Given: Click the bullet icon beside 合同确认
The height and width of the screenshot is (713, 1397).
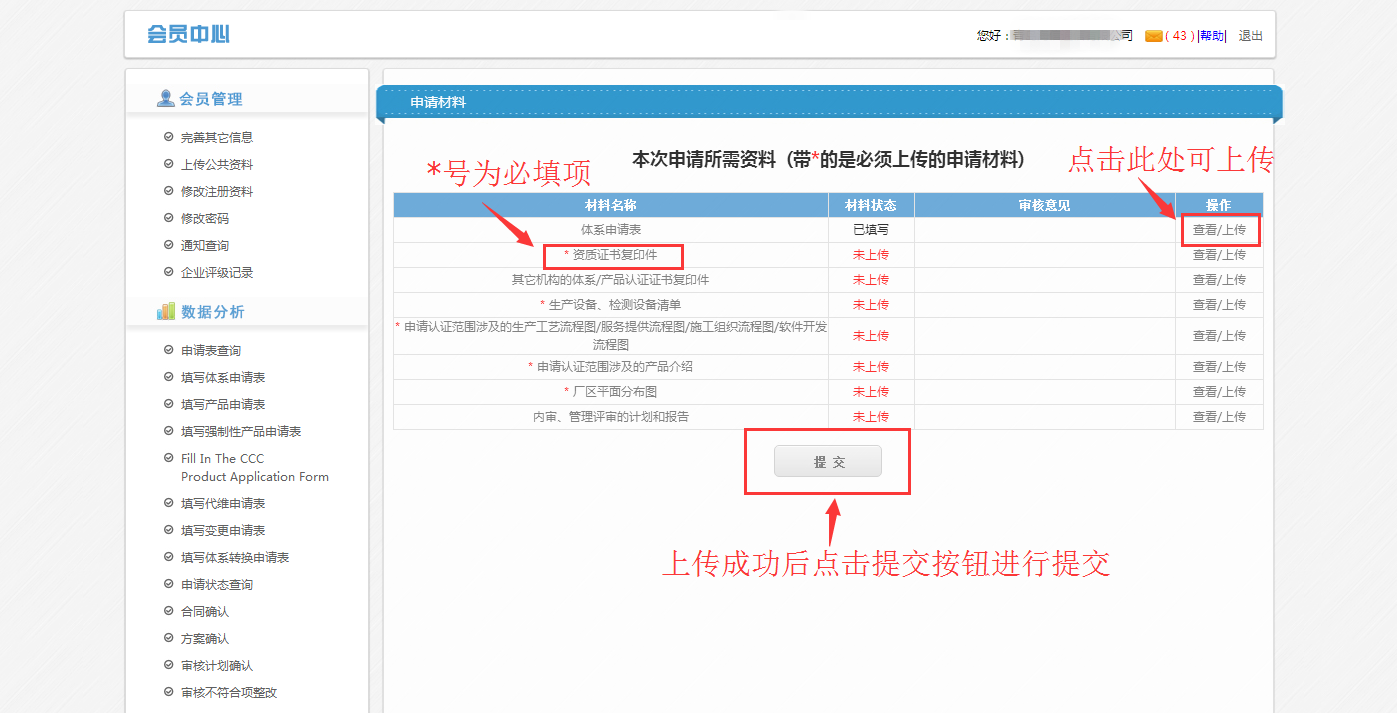Looking at the screenshot, I should coord(168,611).
